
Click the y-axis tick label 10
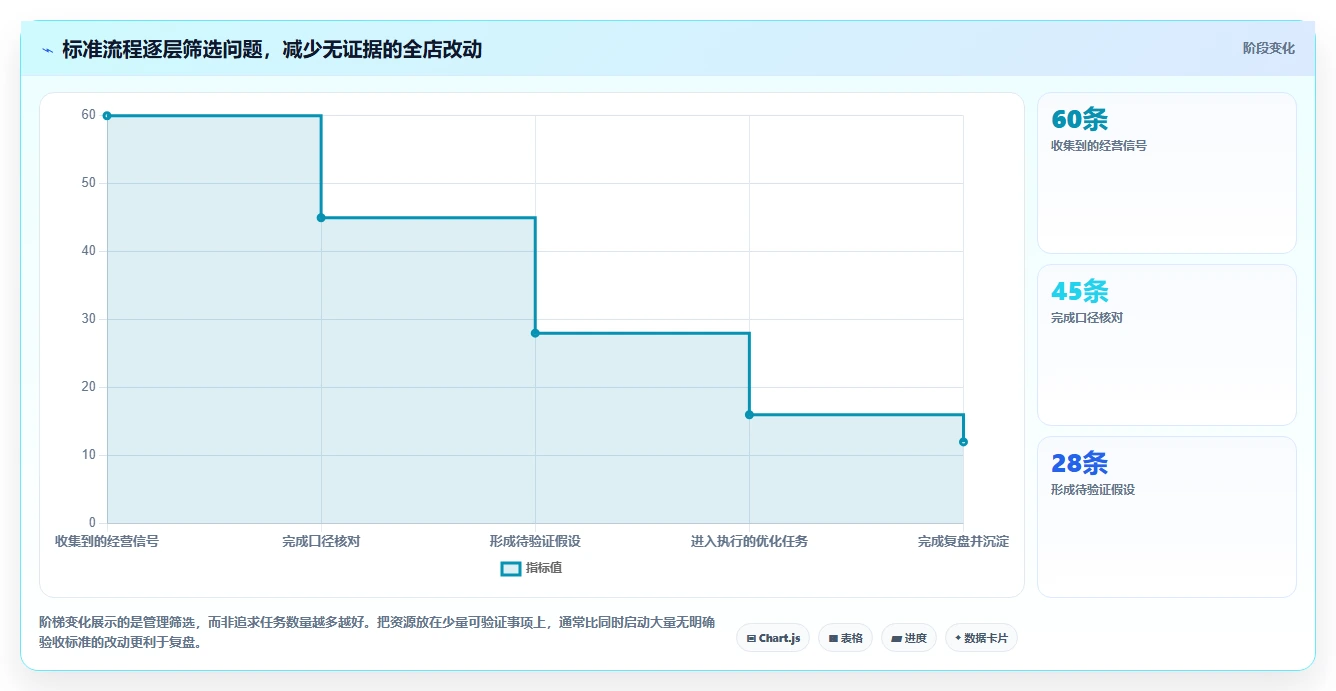(89, 455)
